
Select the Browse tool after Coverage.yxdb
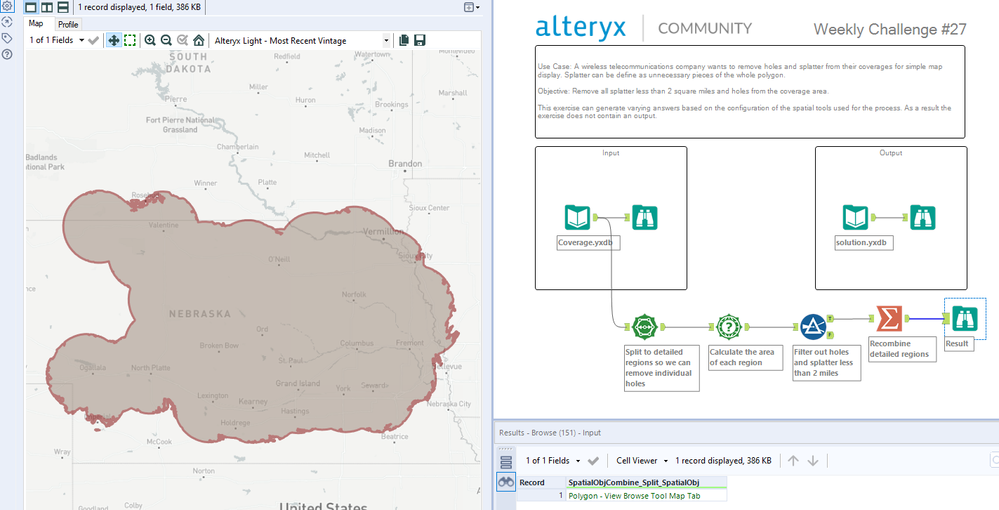(644, 217)
